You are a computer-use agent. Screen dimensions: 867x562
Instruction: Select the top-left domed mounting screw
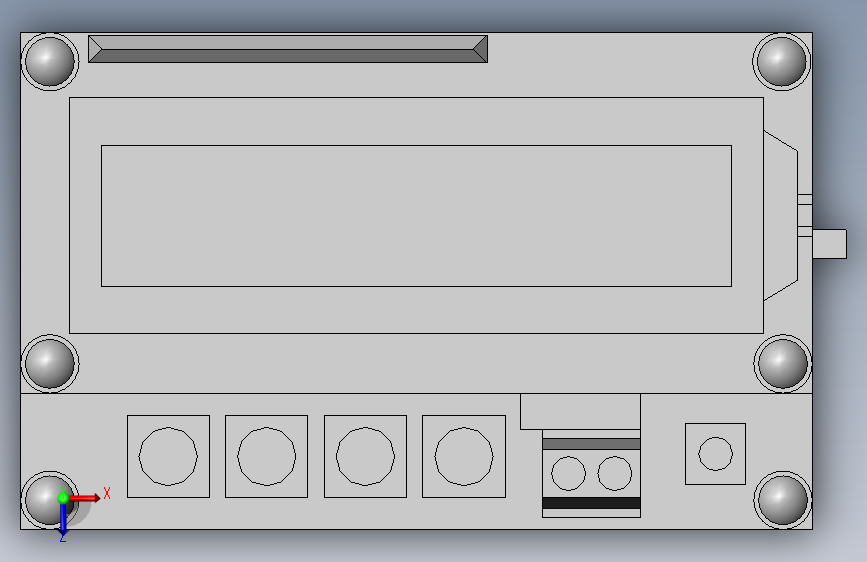pos(50,61)
